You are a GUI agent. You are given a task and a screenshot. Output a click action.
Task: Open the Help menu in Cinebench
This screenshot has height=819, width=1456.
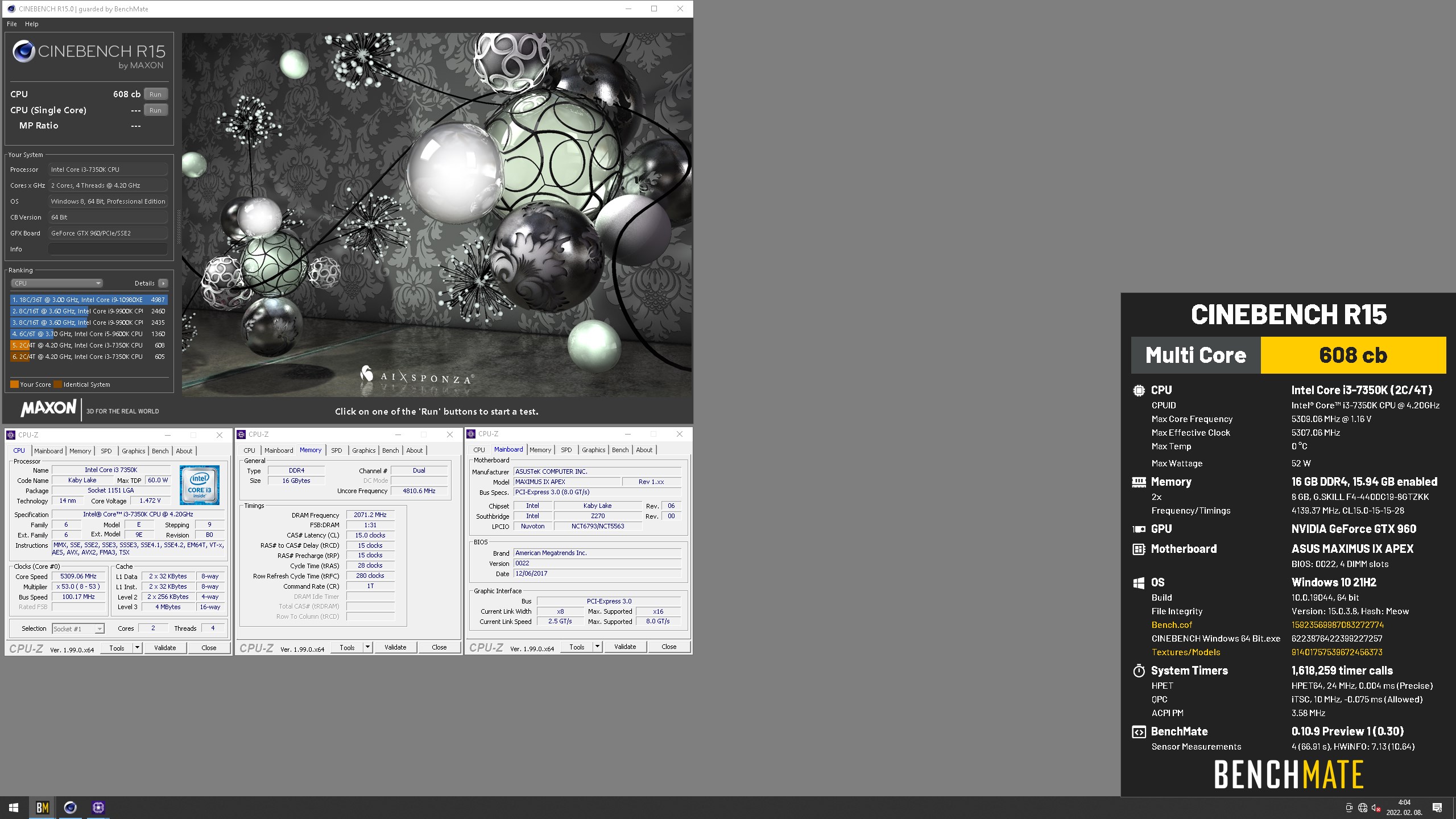click(x=32, y=24)
